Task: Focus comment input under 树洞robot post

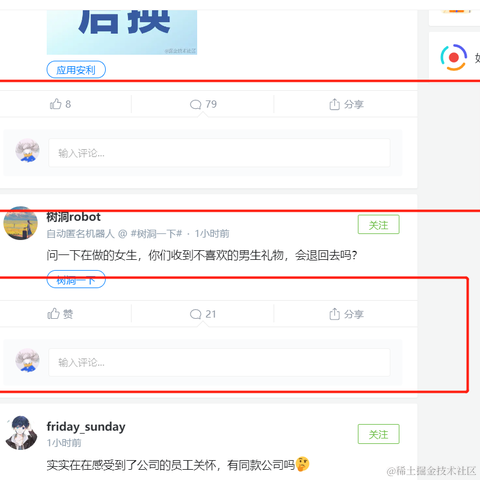Action: [219, 362]
